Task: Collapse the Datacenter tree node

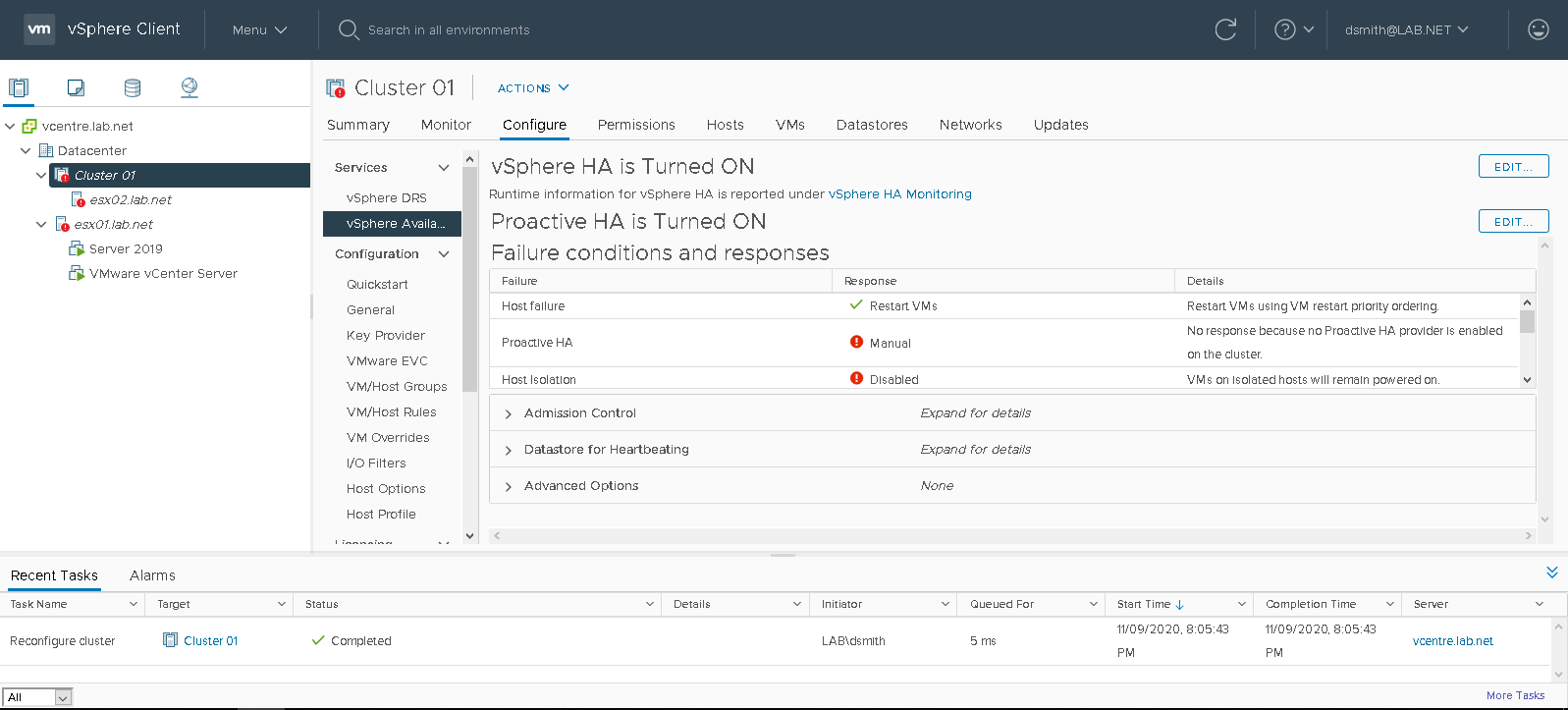Action: coord(26,150)
